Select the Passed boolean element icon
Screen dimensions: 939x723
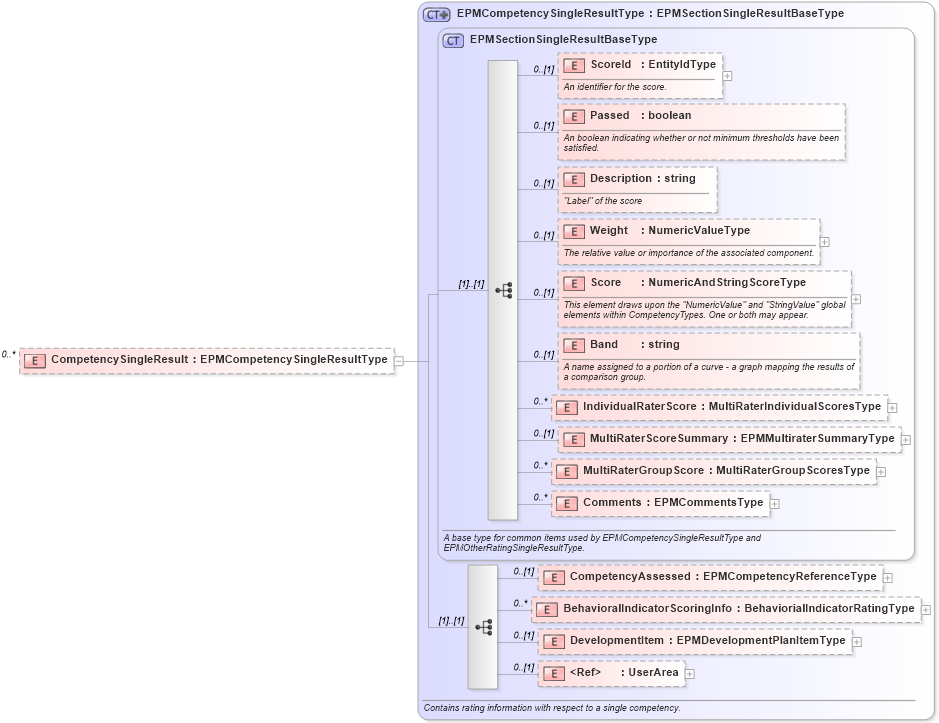tap(575, 116)
